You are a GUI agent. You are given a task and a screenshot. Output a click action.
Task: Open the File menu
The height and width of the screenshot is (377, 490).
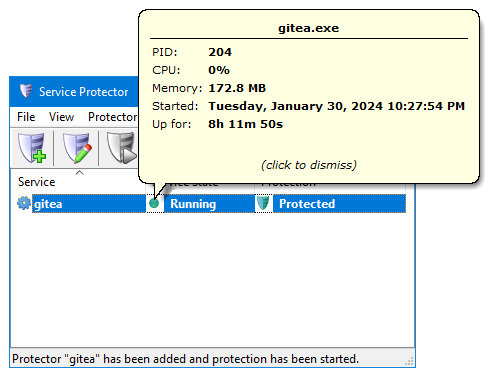(26, 117)
